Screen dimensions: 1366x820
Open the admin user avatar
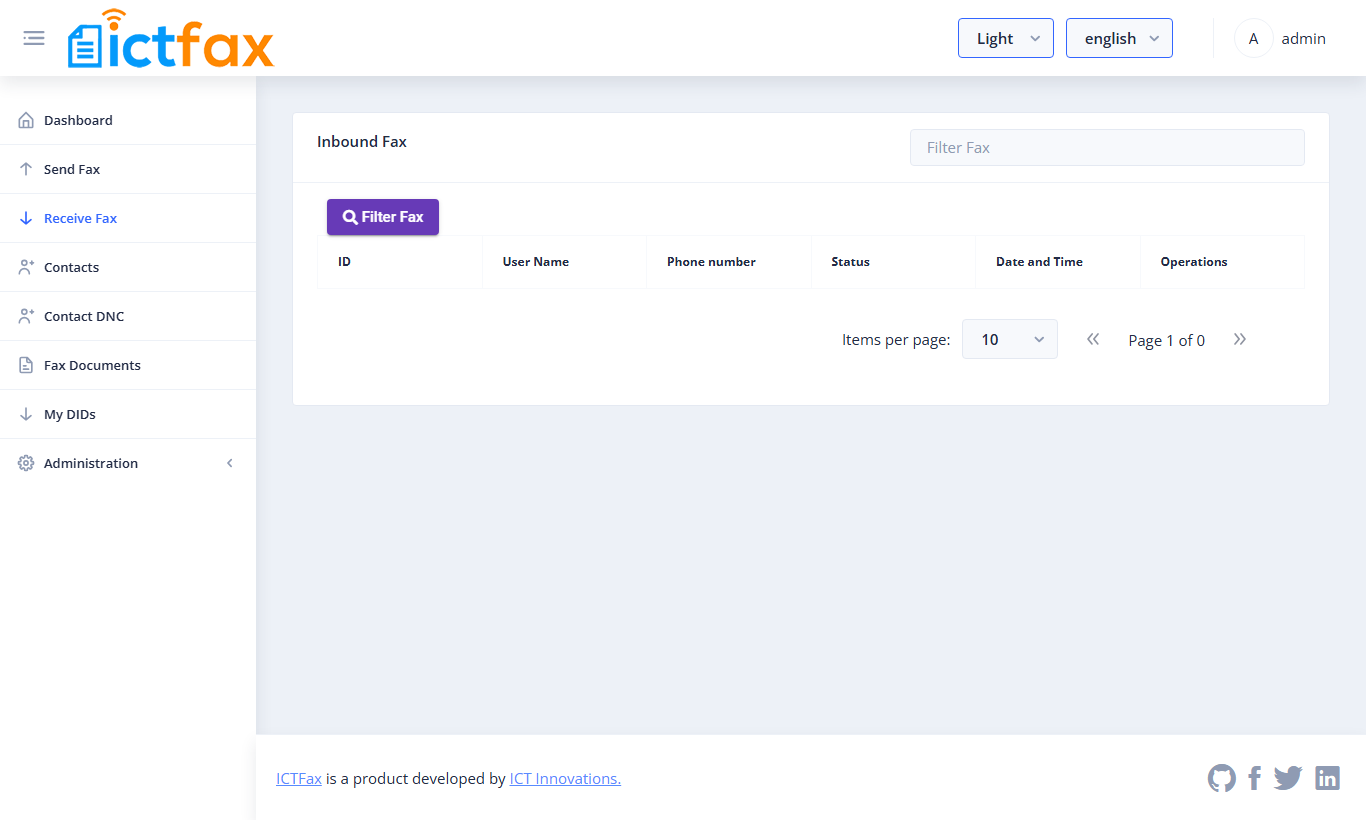click(1254, 39)
